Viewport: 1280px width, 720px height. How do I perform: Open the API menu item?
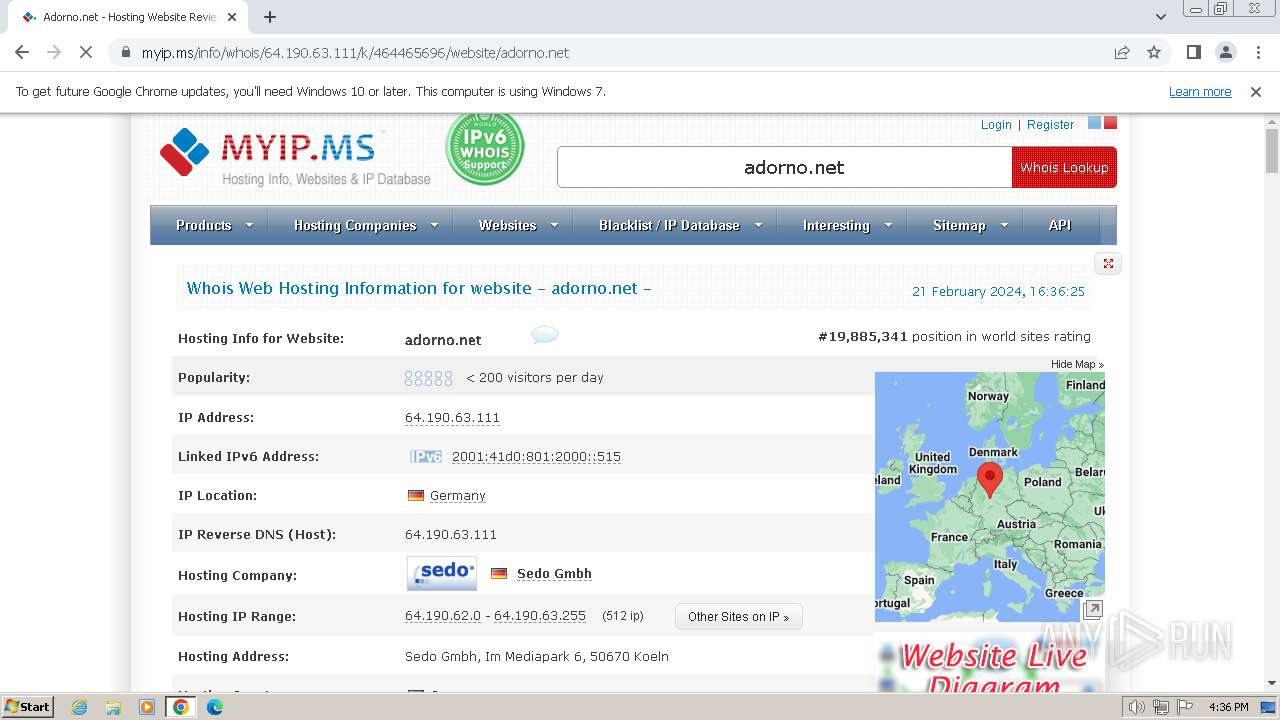pyautogui.click(x=1060, y=225)
